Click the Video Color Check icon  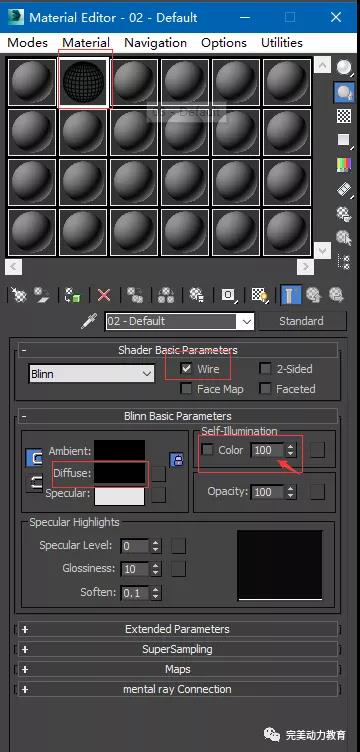point(344,164)
